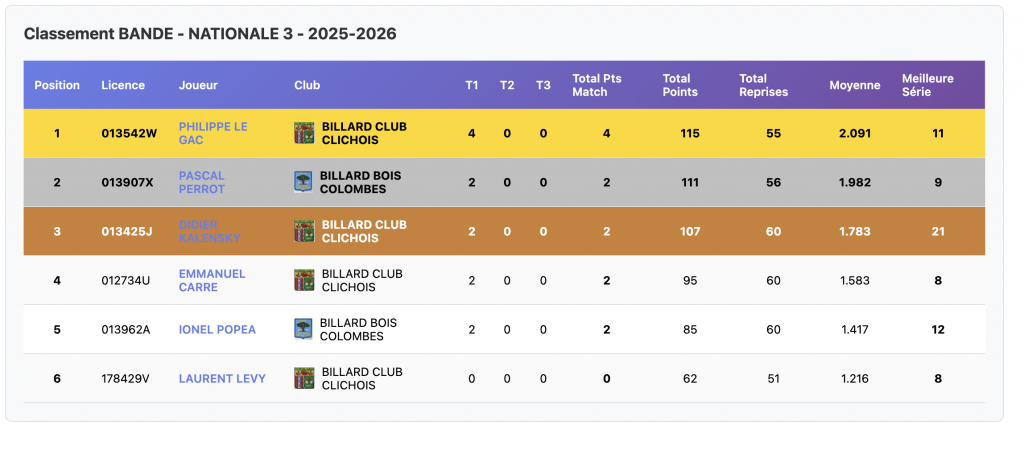
Task: Click licence number 013542W
Action: (x=129, y=133)
